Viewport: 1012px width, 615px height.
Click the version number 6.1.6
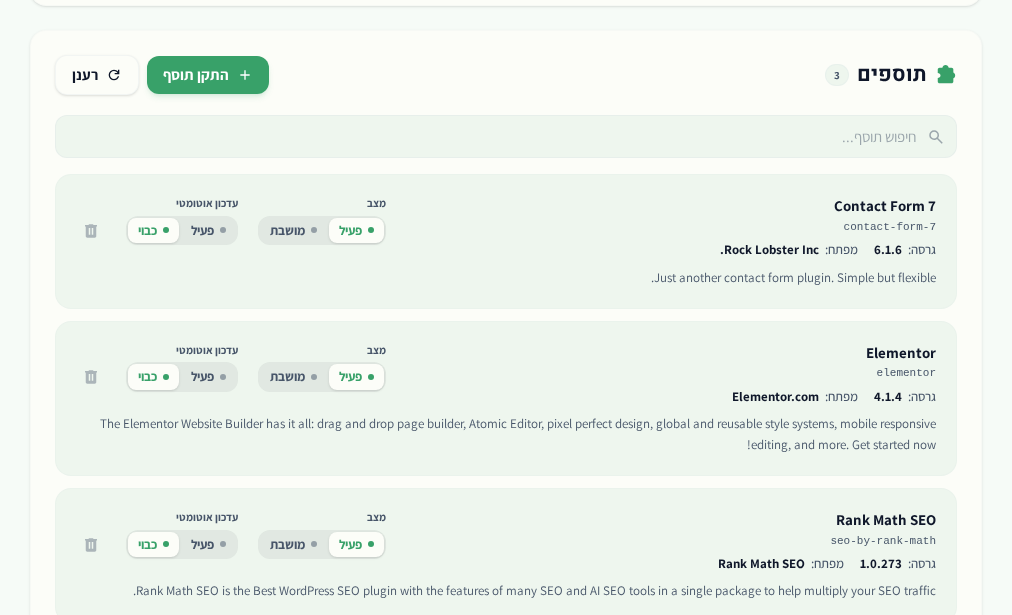[887, 250]
